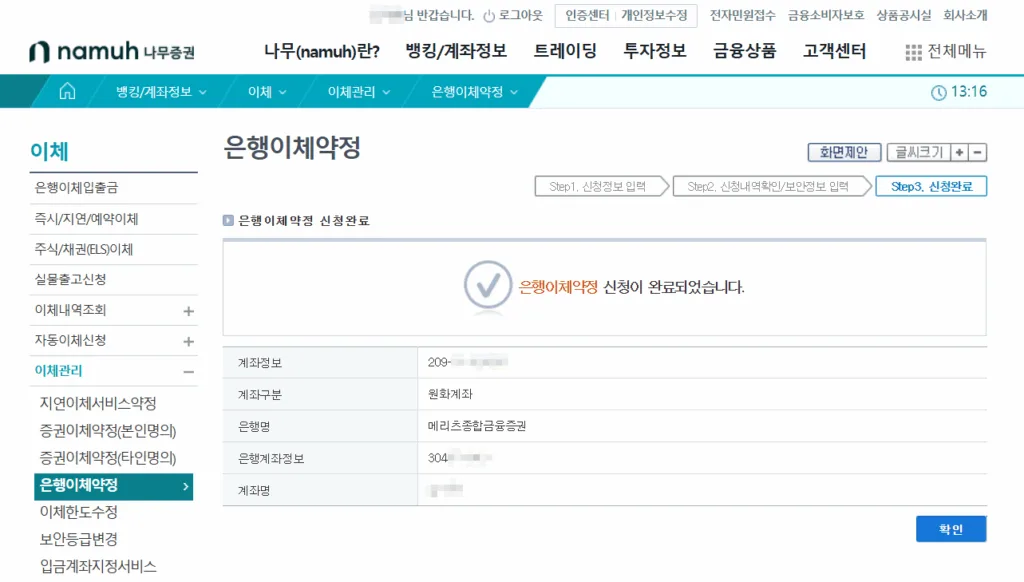Click the namuh 나무증권 logo

pyautogui.click(x=112, y=52)
